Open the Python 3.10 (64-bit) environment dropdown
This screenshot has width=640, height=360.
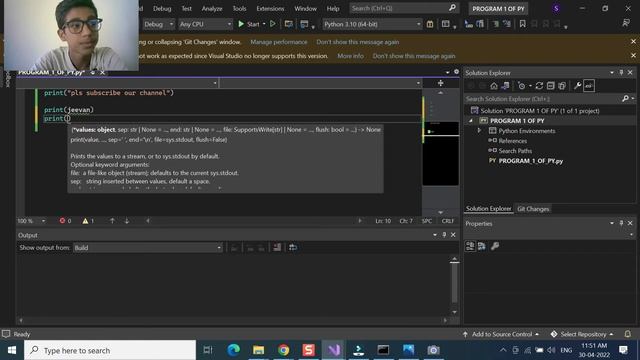point(372,24)
